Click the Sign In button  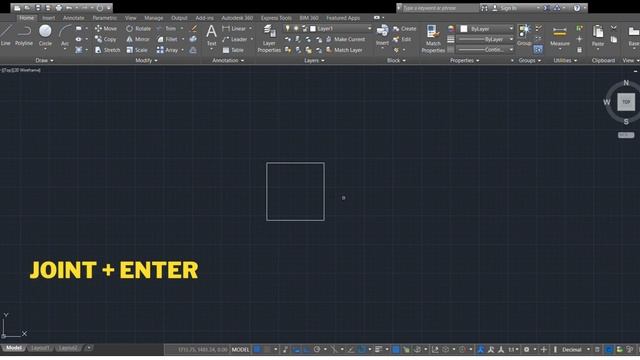click(x=504, y=8)
